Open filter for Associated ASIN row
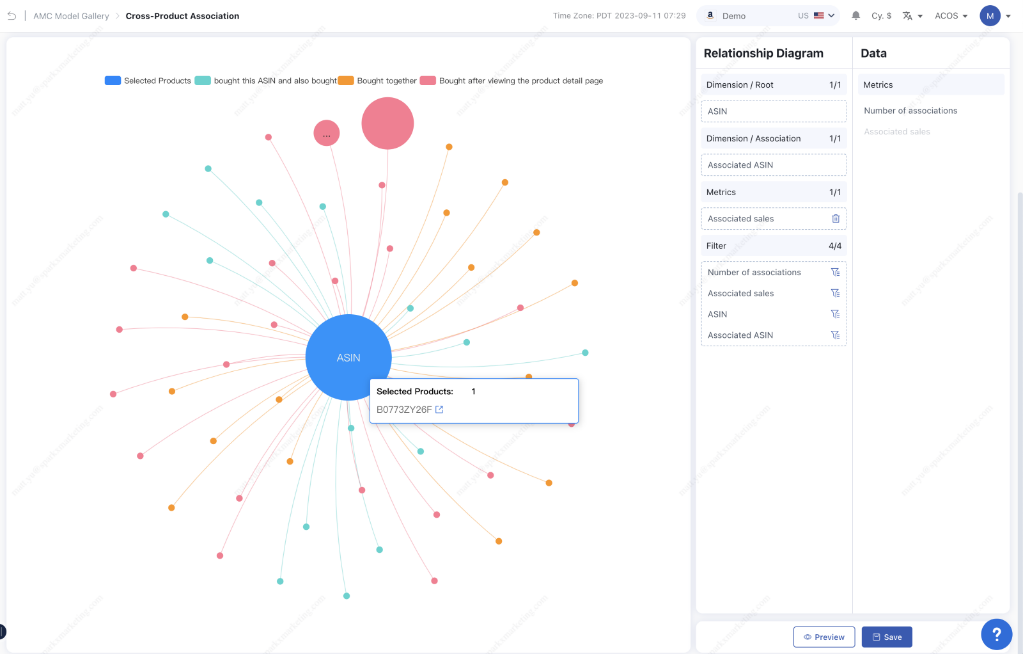 click(x=835, y=335)
